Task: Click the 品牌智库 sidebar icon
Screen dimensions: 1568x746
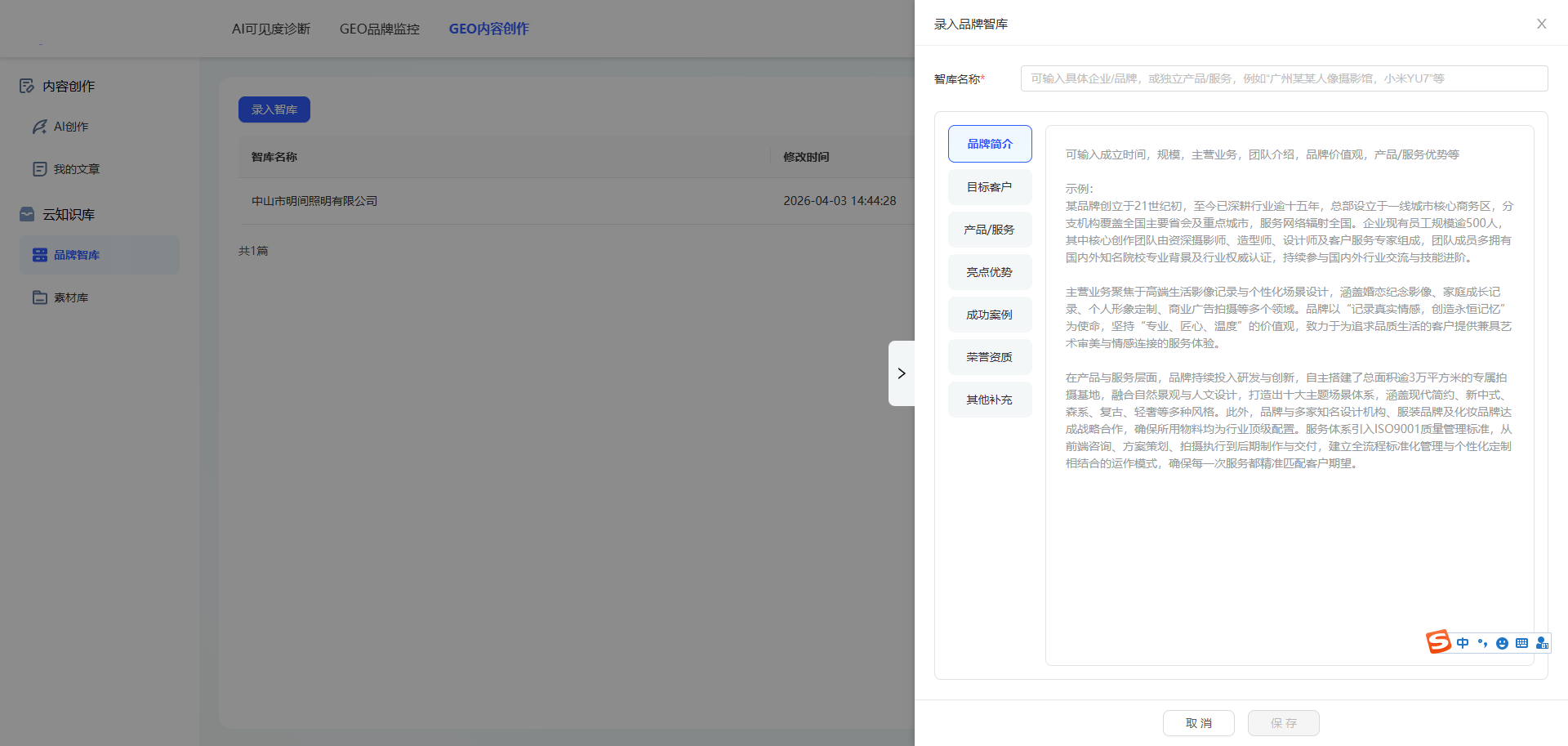Action: pyautogui.click(x=39, y=255)
